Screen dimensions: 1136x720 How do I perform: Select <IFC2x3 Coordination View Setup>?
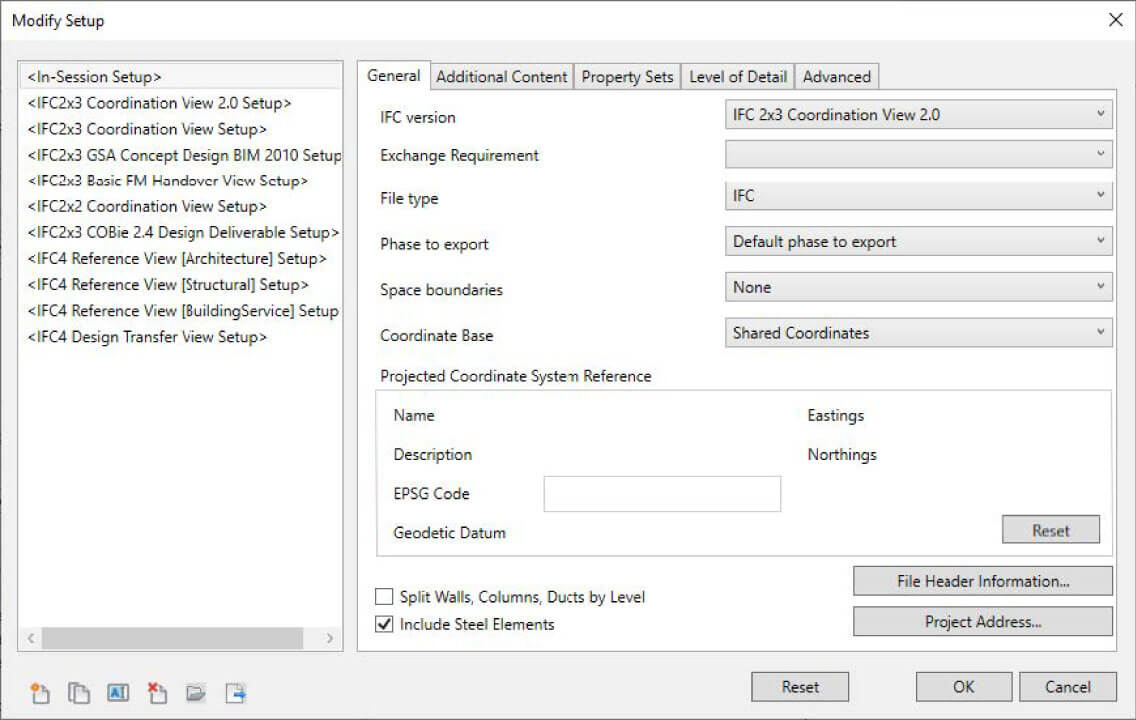pos(180,129)
